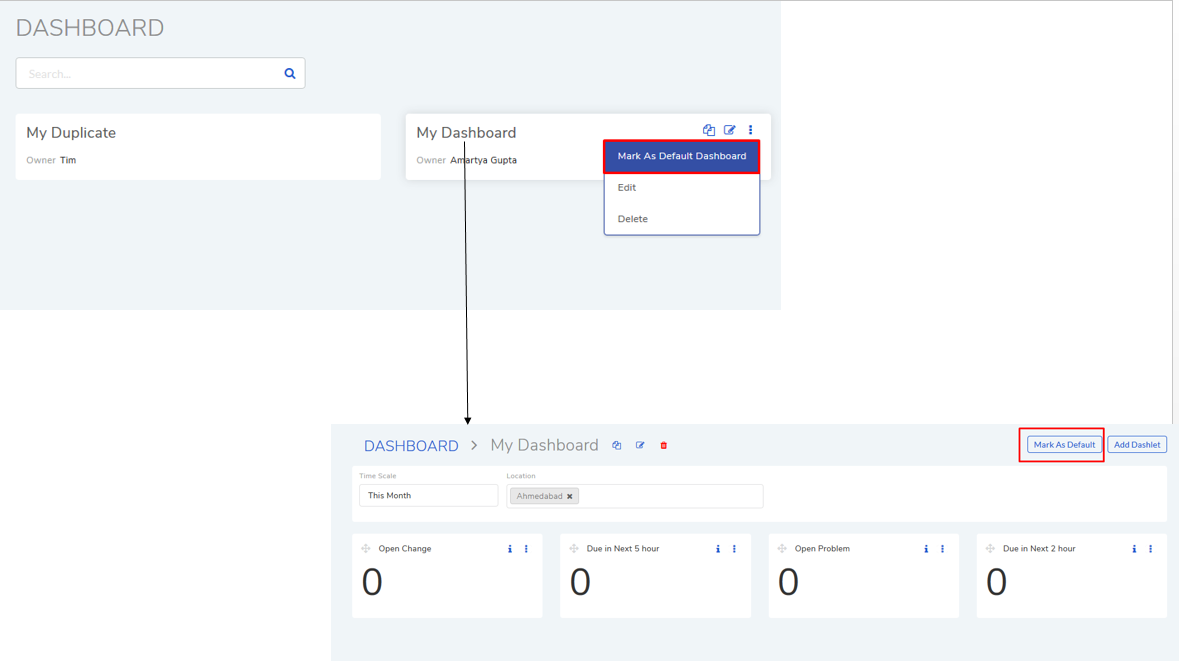The width and height of the screenshot is (1179, 661).
Task: Open options menu on Due in Next 5 hour dashlet
Action: (735, 549)
